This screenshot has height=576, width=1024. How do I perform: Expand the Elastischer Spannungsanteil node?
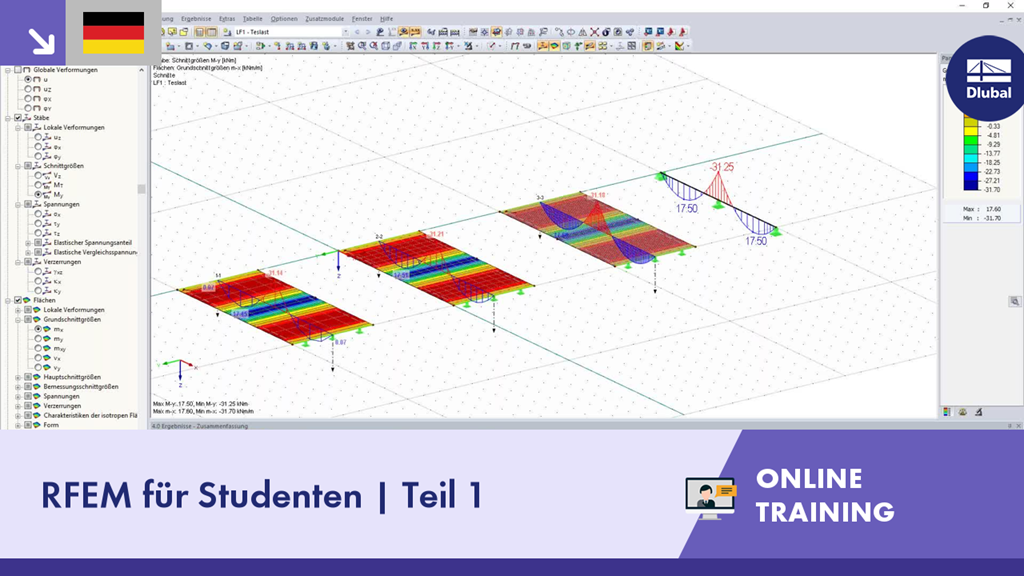tap(28, 243)
